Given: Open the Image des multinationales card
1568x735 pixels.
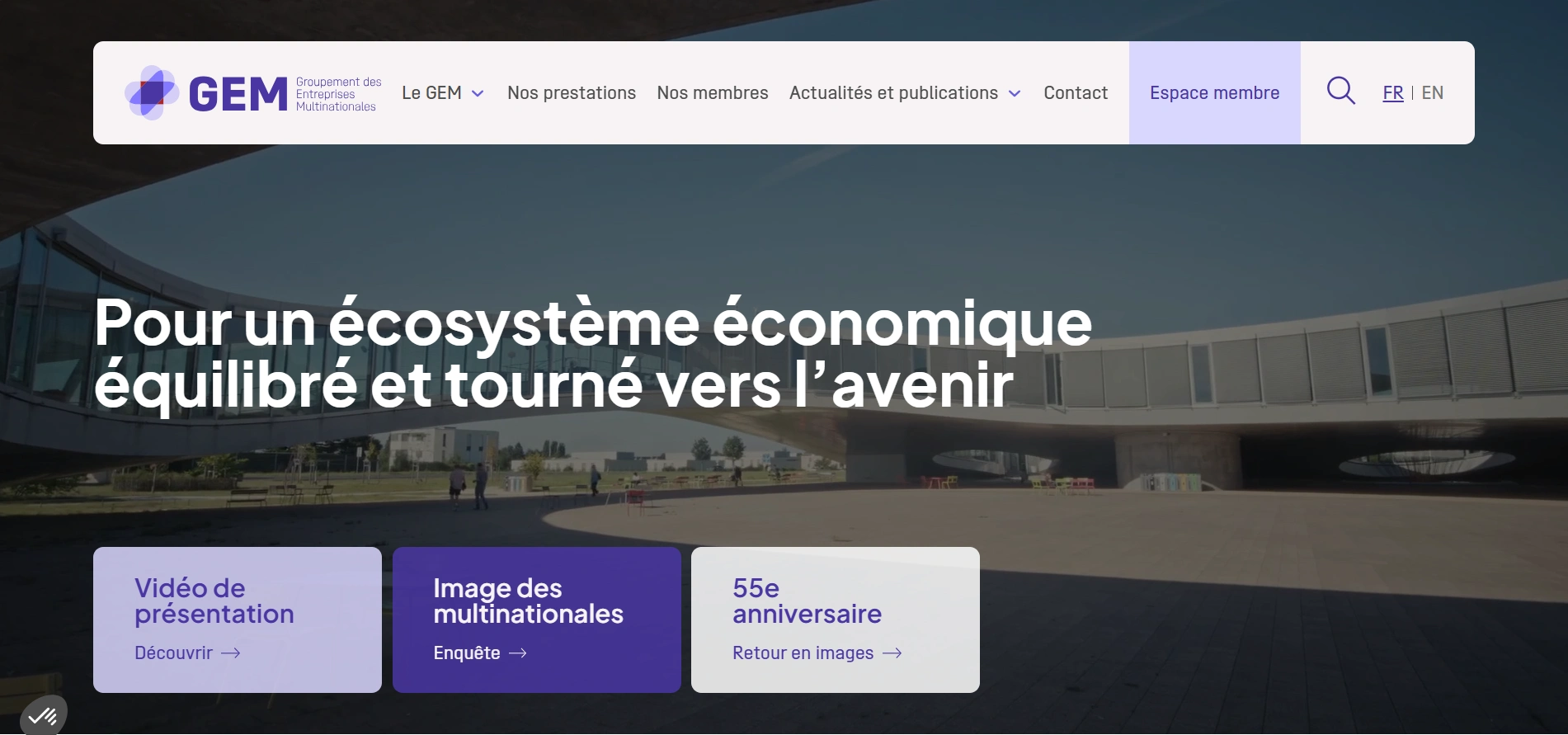Looking at the screenshot, I should (x=537, y=620).
